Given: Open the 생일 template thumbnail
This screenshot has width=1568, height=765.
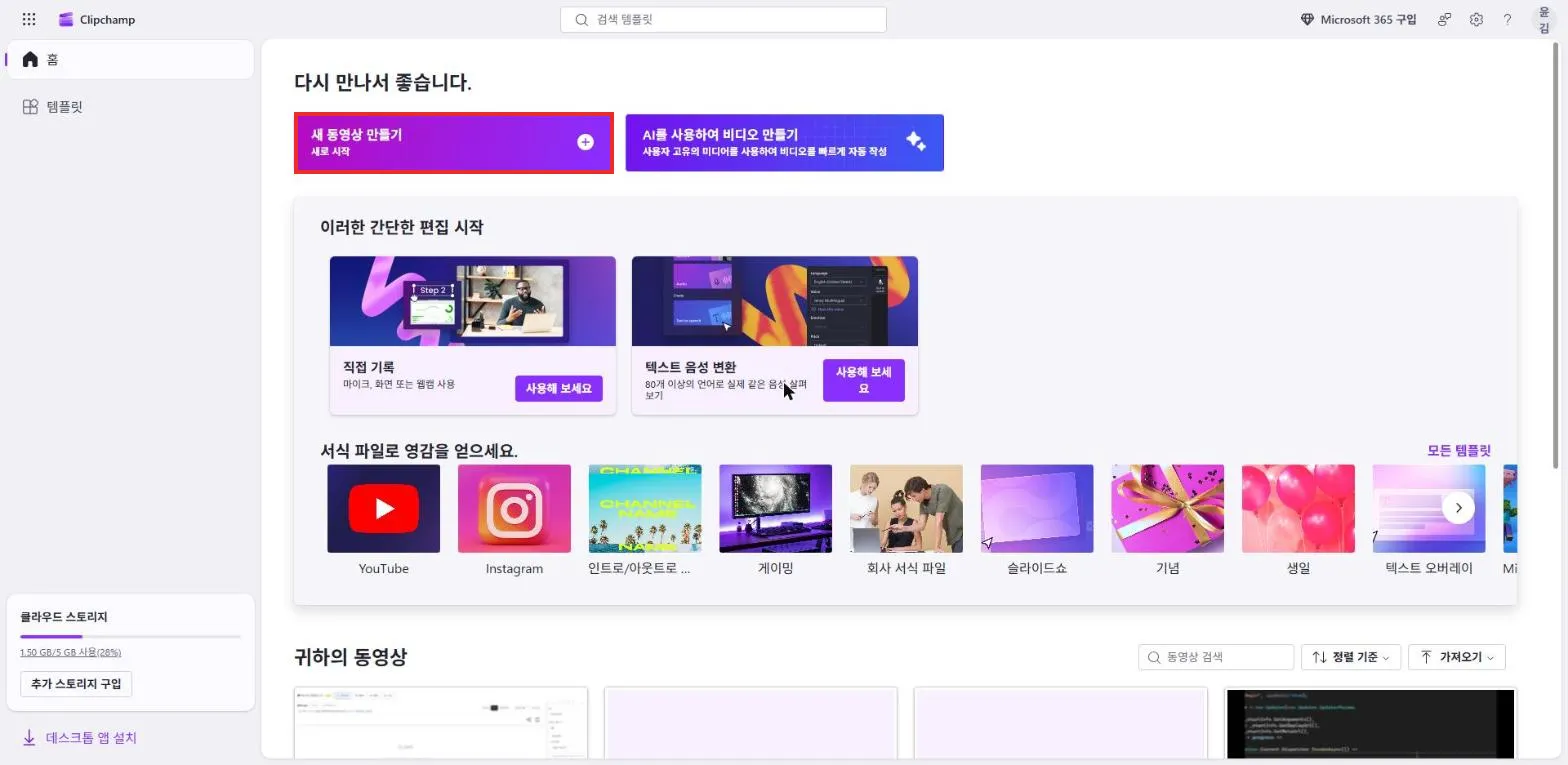Looking at the screenshot, I should [1298, 508].
